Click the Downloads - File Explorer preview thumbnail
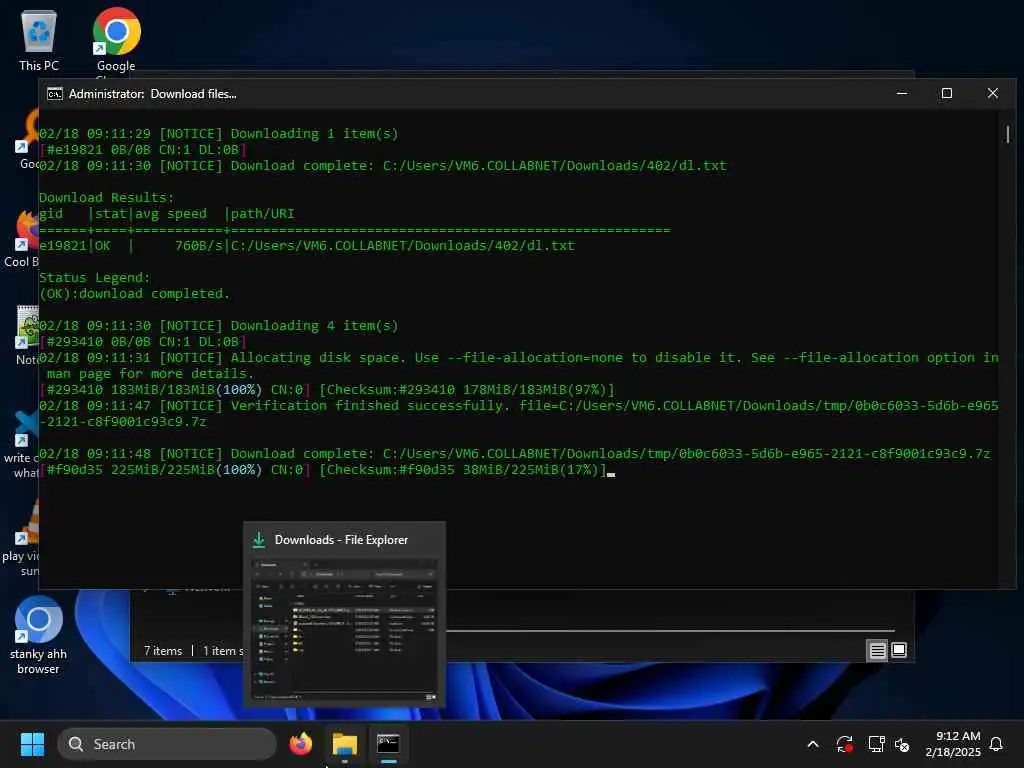The width and height of the screenshot is (1024, 768). [x=344, y=632]
